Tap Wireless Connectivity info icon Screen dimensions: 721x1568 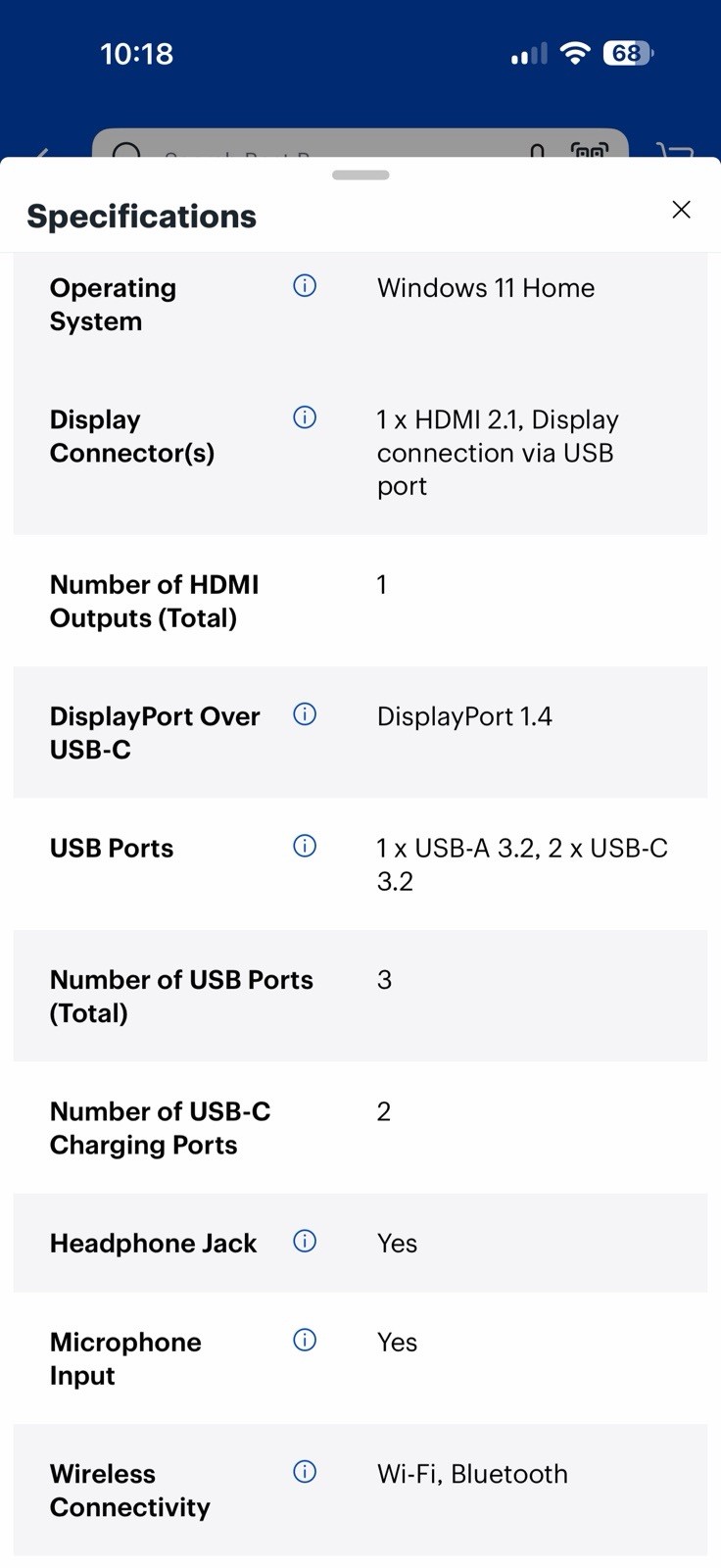tap(305, 1472)
